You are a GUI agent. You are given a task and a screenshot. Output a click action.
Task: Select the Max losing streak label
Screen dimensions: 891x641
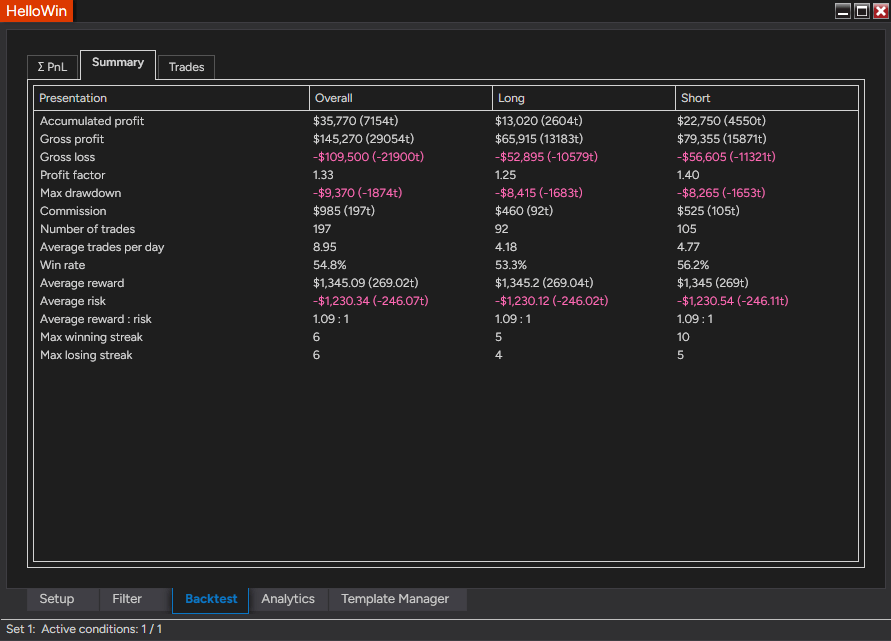(86, 355)
